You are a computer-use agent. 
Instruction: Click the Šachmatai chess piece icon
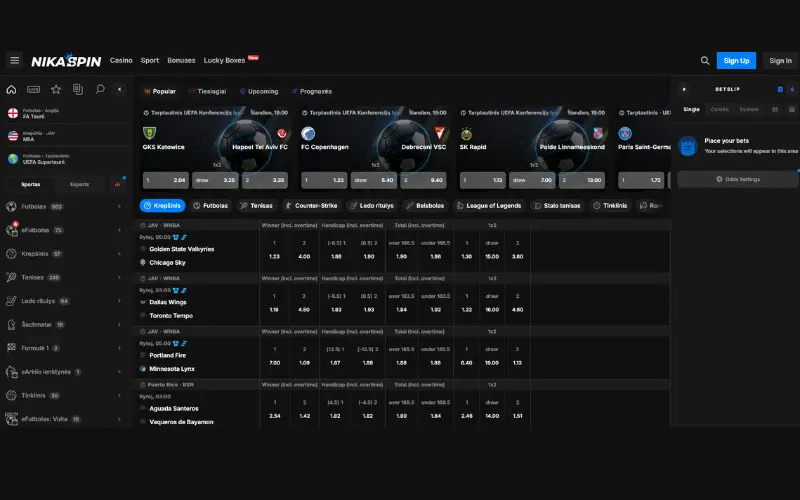[11, 324]
